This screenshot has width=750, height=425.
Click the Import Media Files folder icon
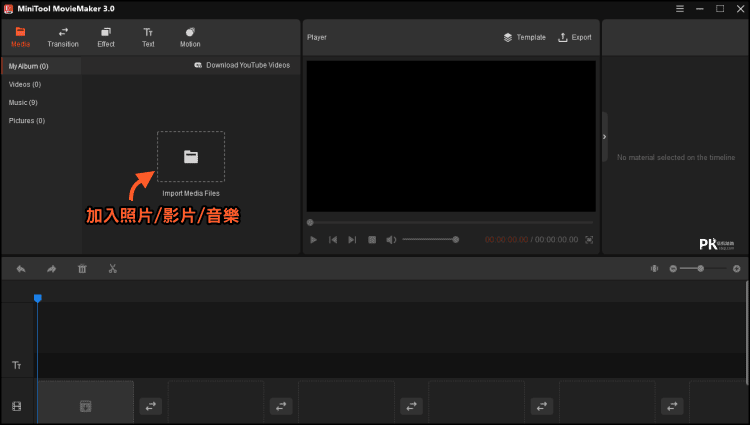click(191, 156)
